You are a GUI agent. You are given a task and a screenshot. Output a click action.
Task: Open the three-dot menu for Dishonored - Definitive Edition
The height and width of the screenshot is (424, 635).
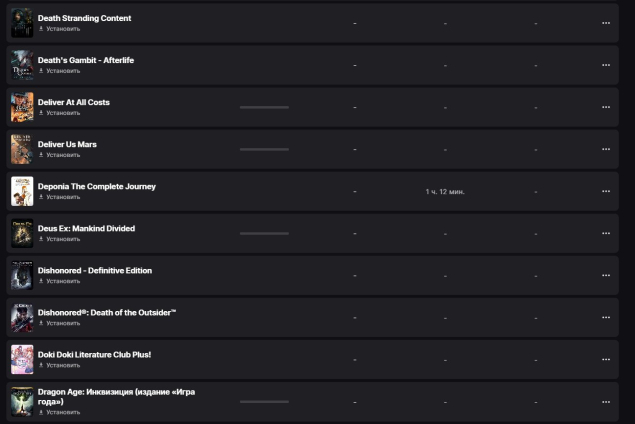pyautogui.click(x=606, y=275)
